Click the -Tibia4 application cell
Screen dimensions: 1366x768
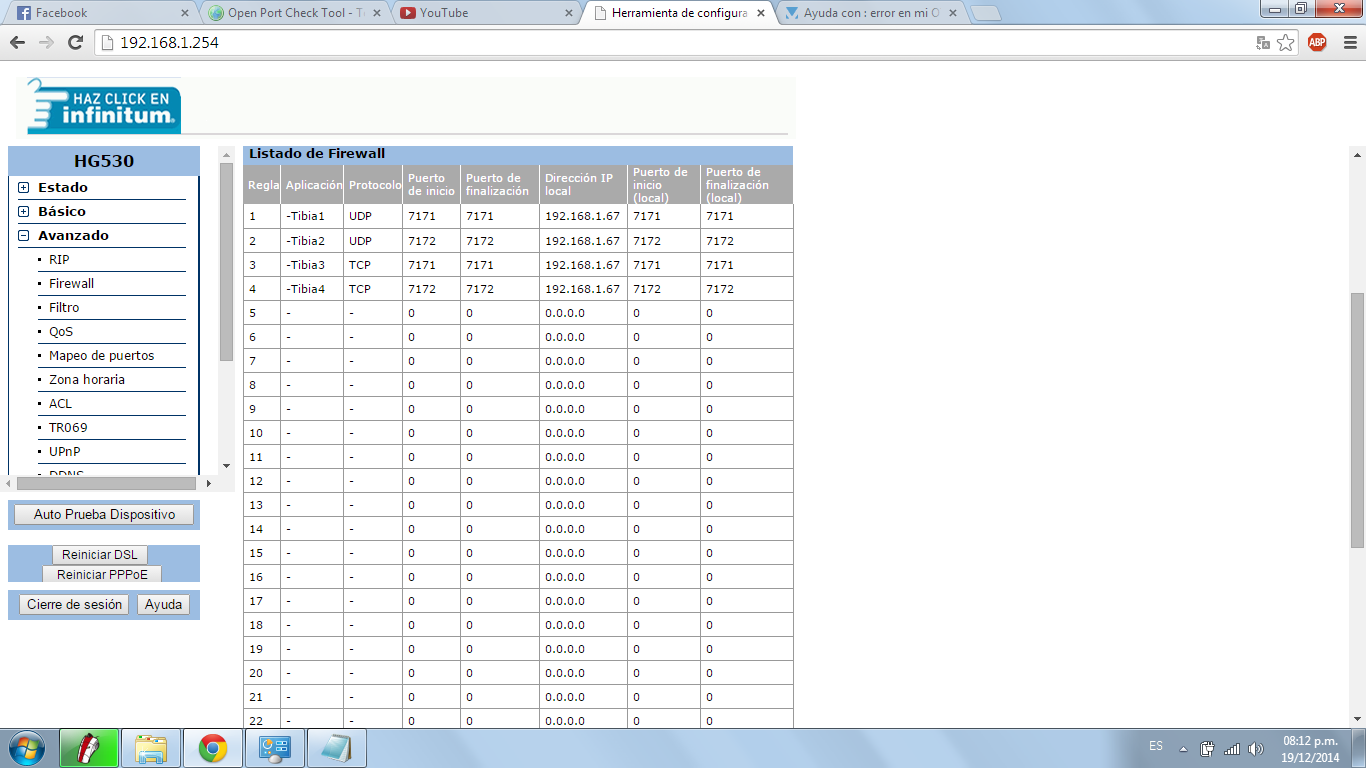click(312, 288)
